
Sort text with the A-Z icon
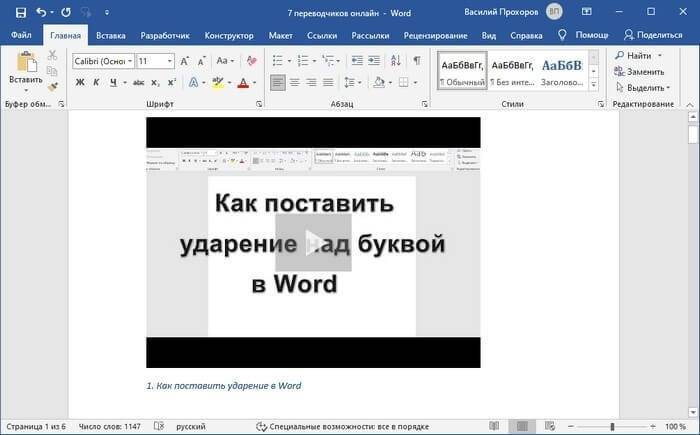[396, 60]
